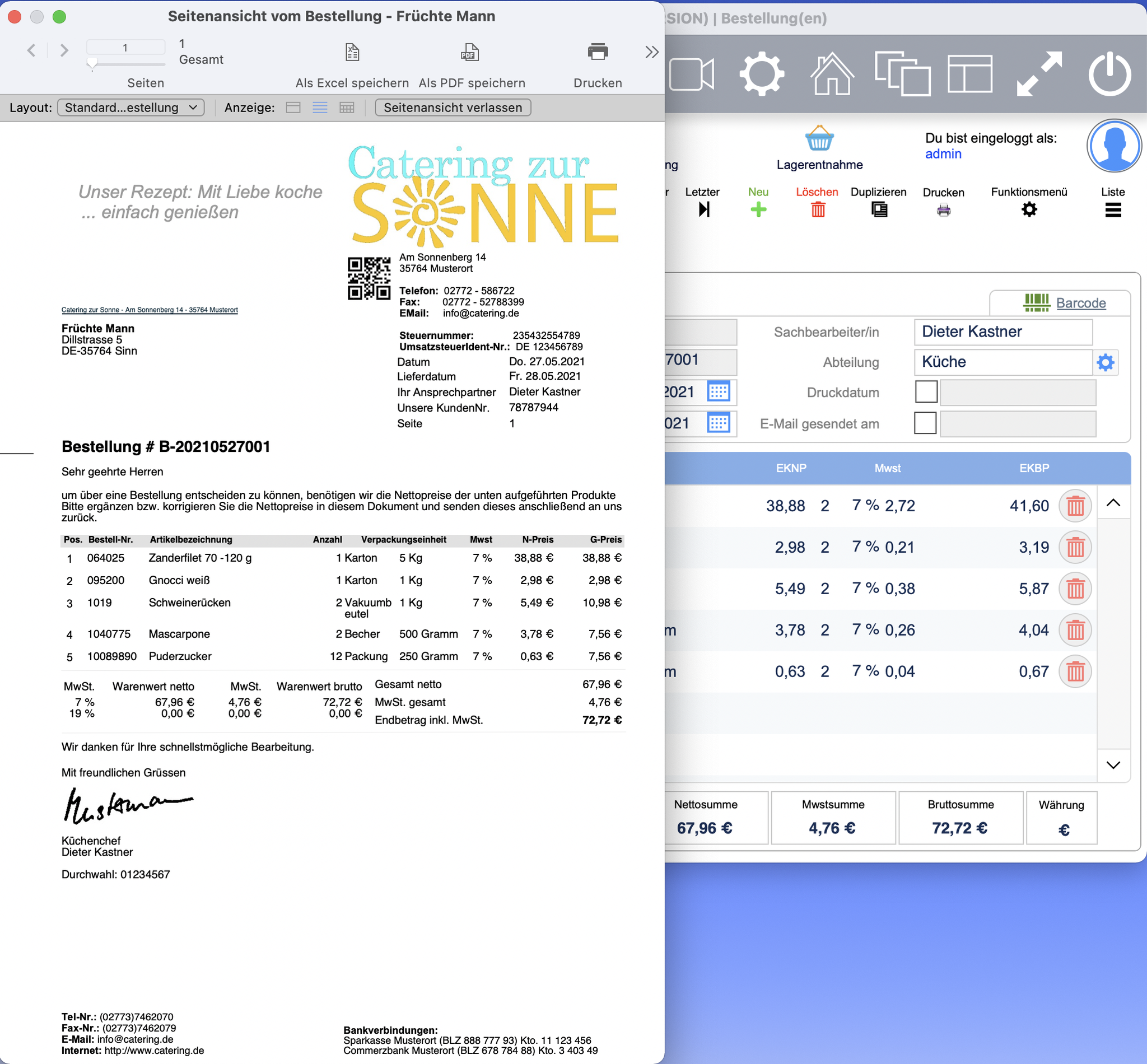
Task: Delete row with EKBP 5,87
Action: (x=1075, y=589)
